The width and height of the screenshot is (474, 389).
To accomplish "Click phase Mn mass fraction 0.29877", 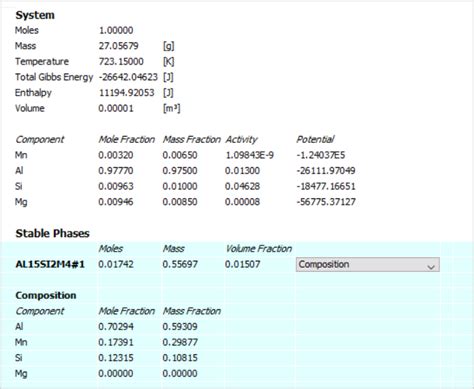I will tap(180, 342).
